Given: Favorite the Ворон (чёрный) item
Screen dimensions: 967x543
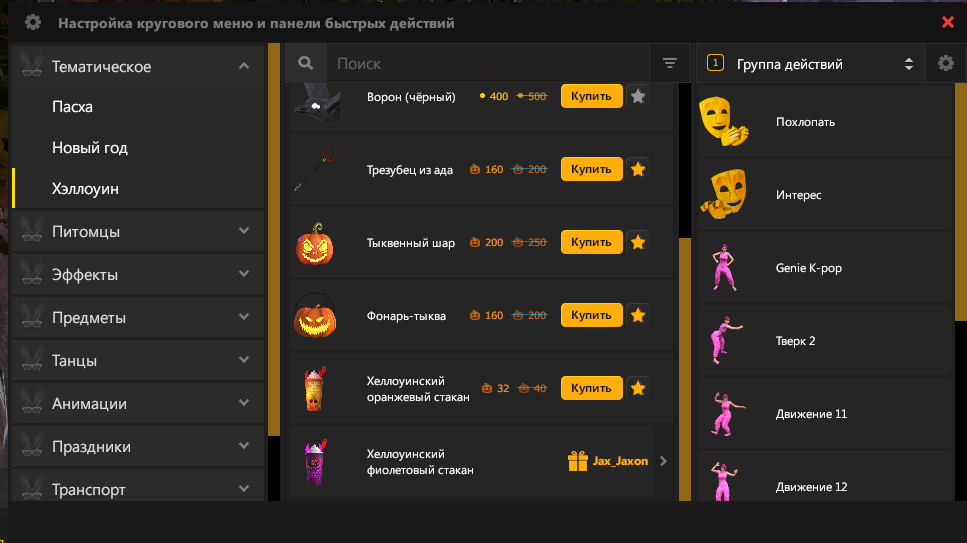Looking at the screenshot, I should click(638, 96).
